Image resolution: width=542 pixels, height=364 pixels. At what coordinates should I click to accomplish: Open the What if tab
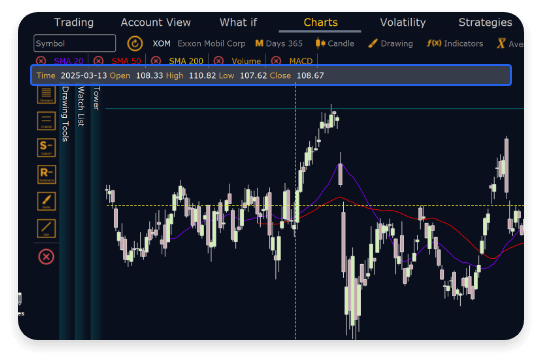[x=238, y=22]
